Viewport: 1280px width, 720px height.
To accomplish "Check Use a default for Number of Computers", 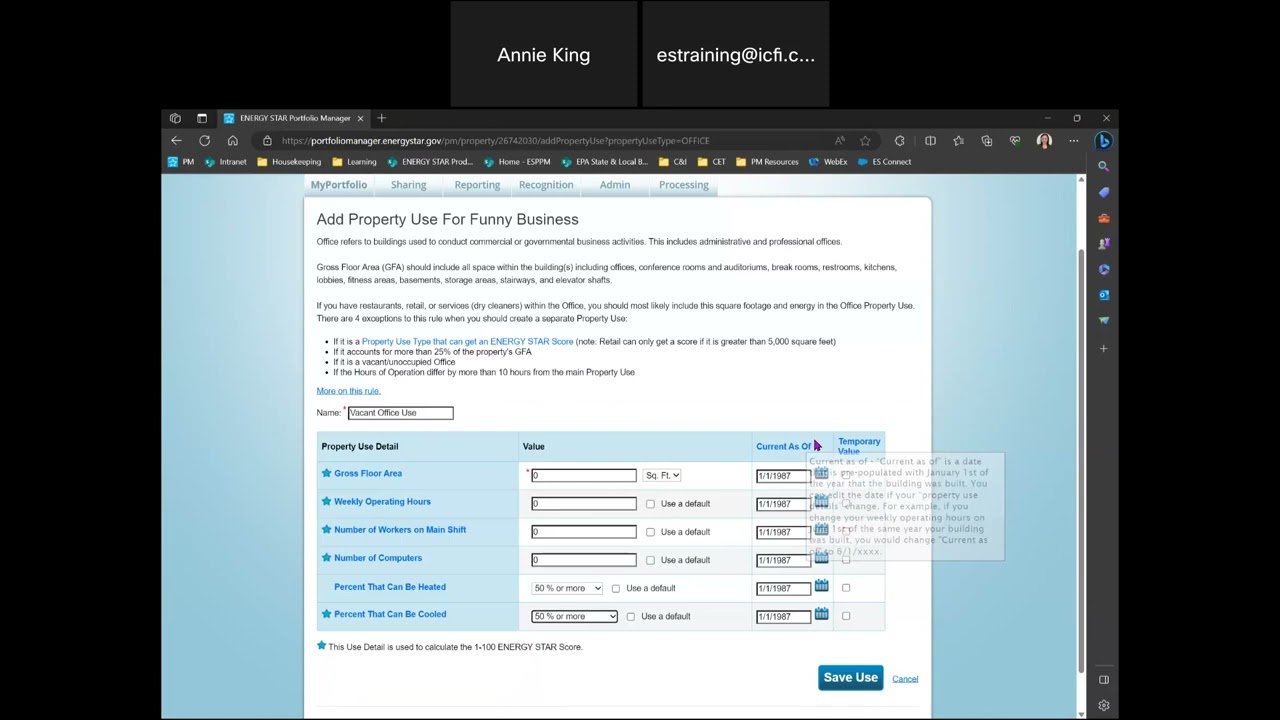I will point(650,560).
